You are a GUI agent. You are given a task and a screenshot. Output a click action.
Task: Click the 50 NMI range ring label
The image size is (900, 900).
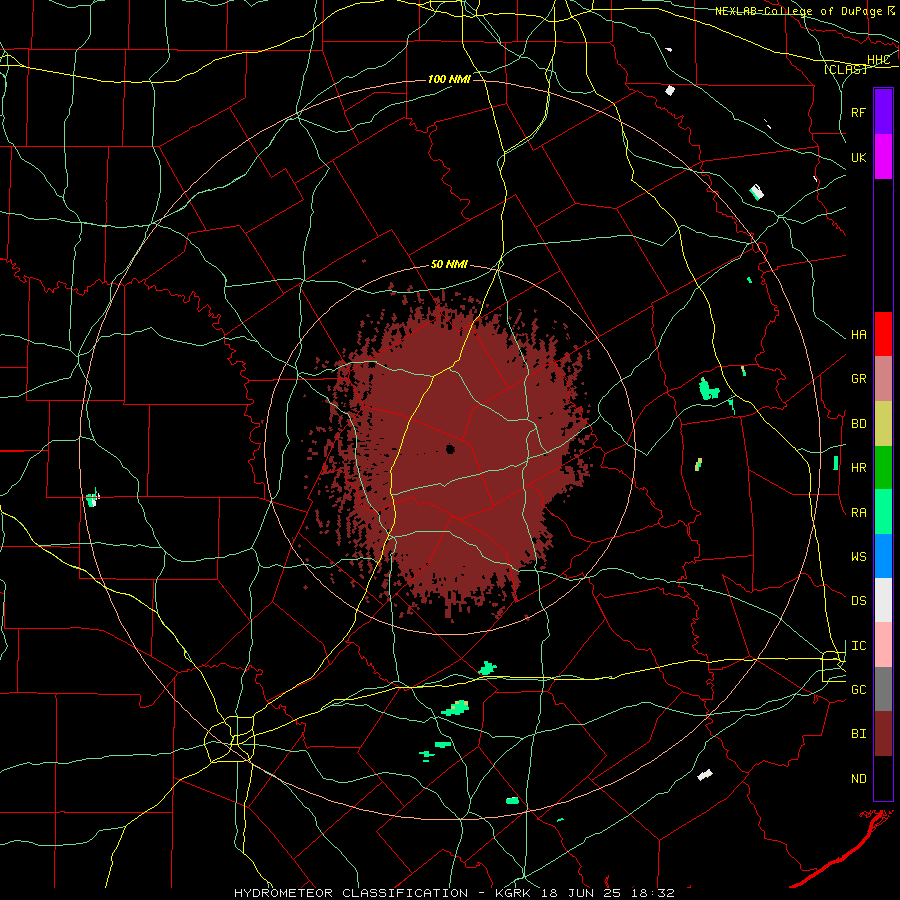pyautogui.click(x=449, y=264)
